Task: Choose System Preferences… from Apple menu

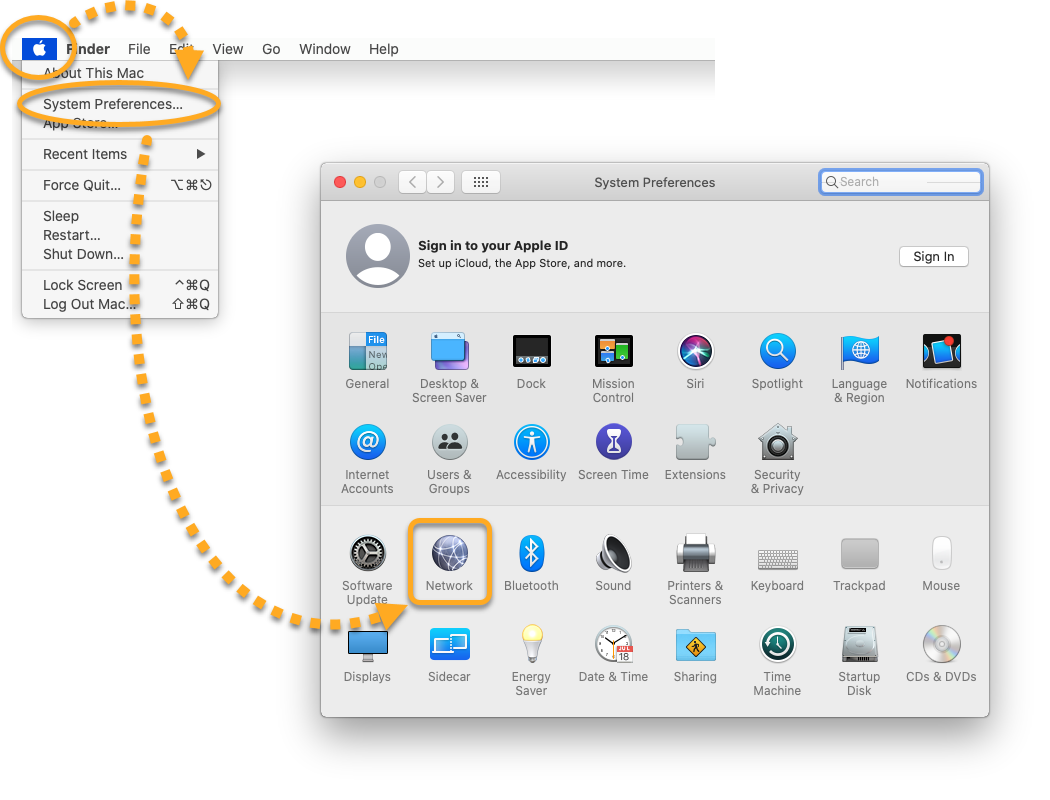Action: 120,104
